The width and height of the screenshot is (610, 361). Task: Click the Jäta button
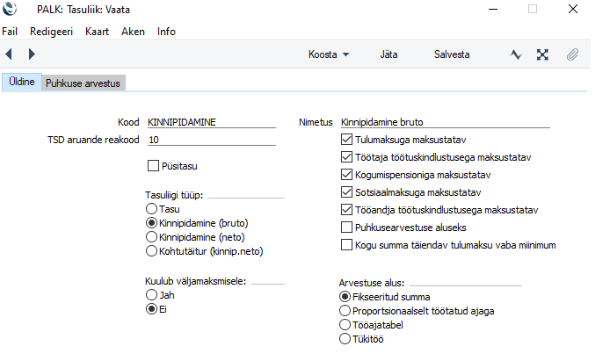[389, 54]
